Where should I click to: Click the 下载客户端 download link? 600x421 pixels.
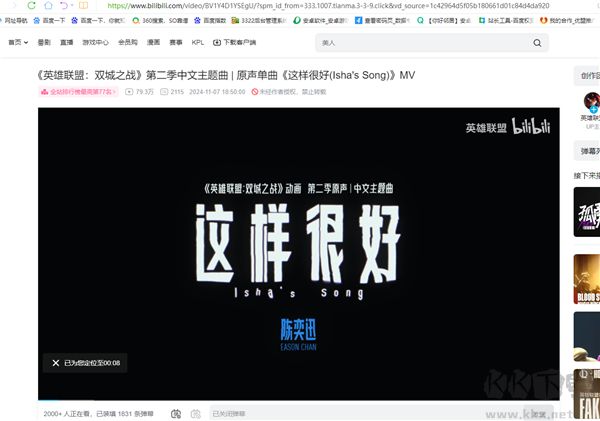click(x=234, y=42)
